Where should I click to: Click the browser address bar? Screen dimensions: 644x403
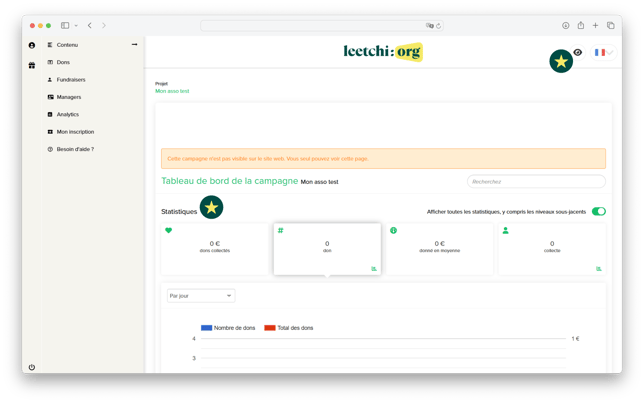pyautogui.click(x=322, y=25)
